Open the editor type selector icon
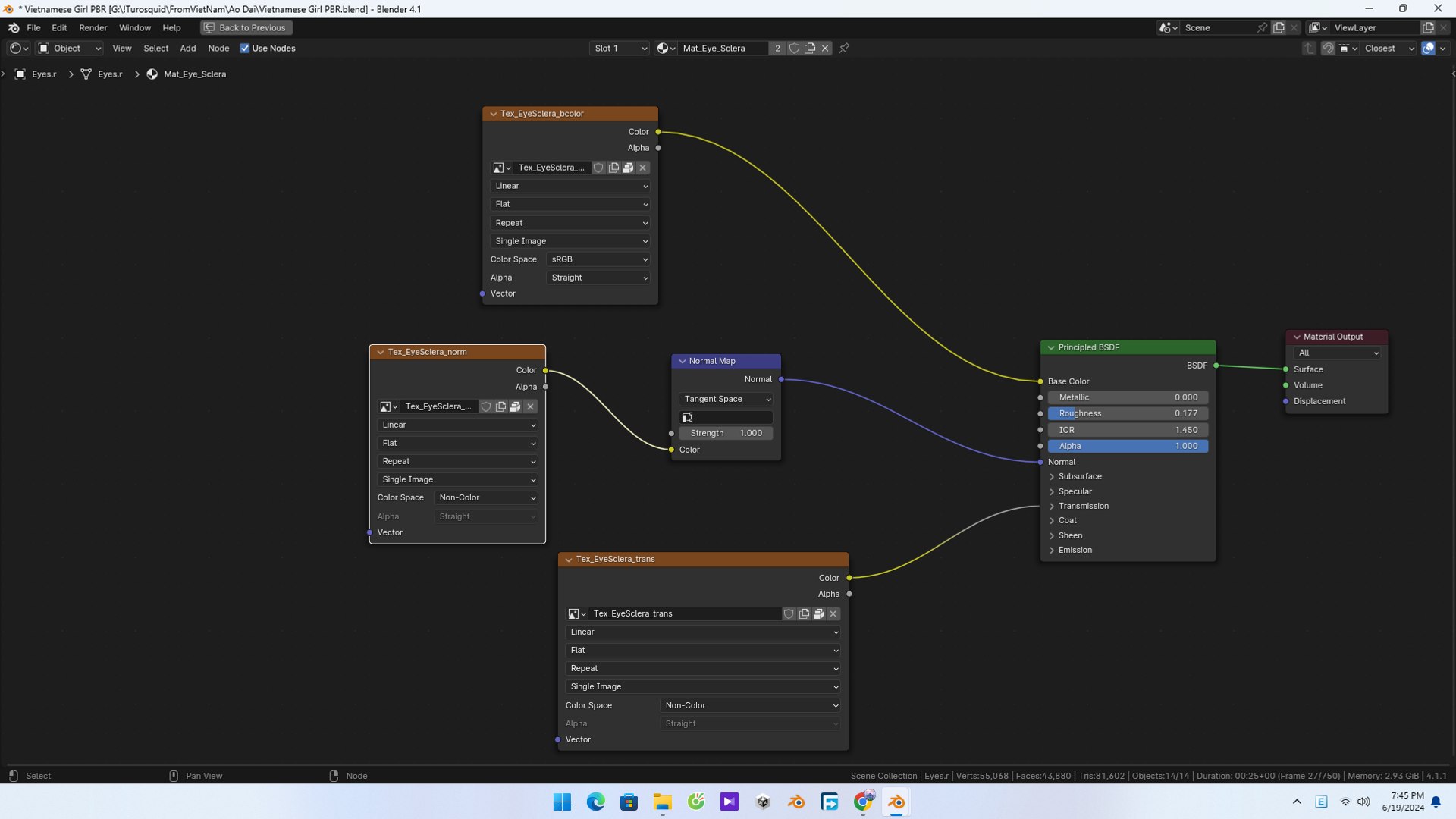This screenshot has width=1456, height=819. pyautogui.click(x=18, y=48)
